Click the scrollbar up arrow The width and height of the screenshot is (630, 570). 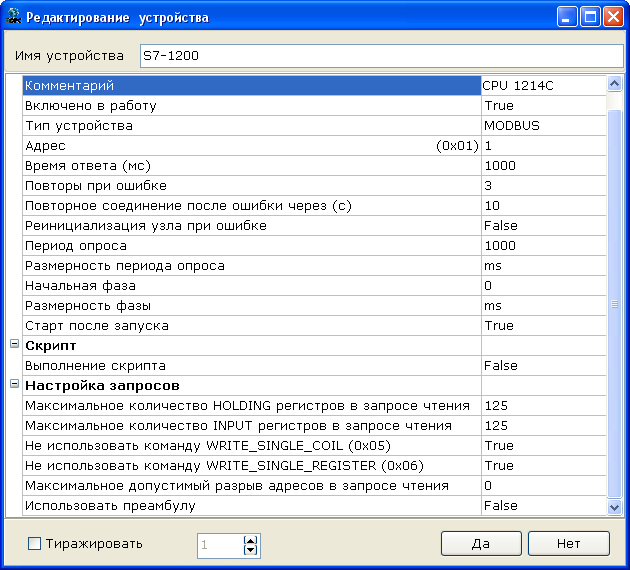tap(614, 84)
